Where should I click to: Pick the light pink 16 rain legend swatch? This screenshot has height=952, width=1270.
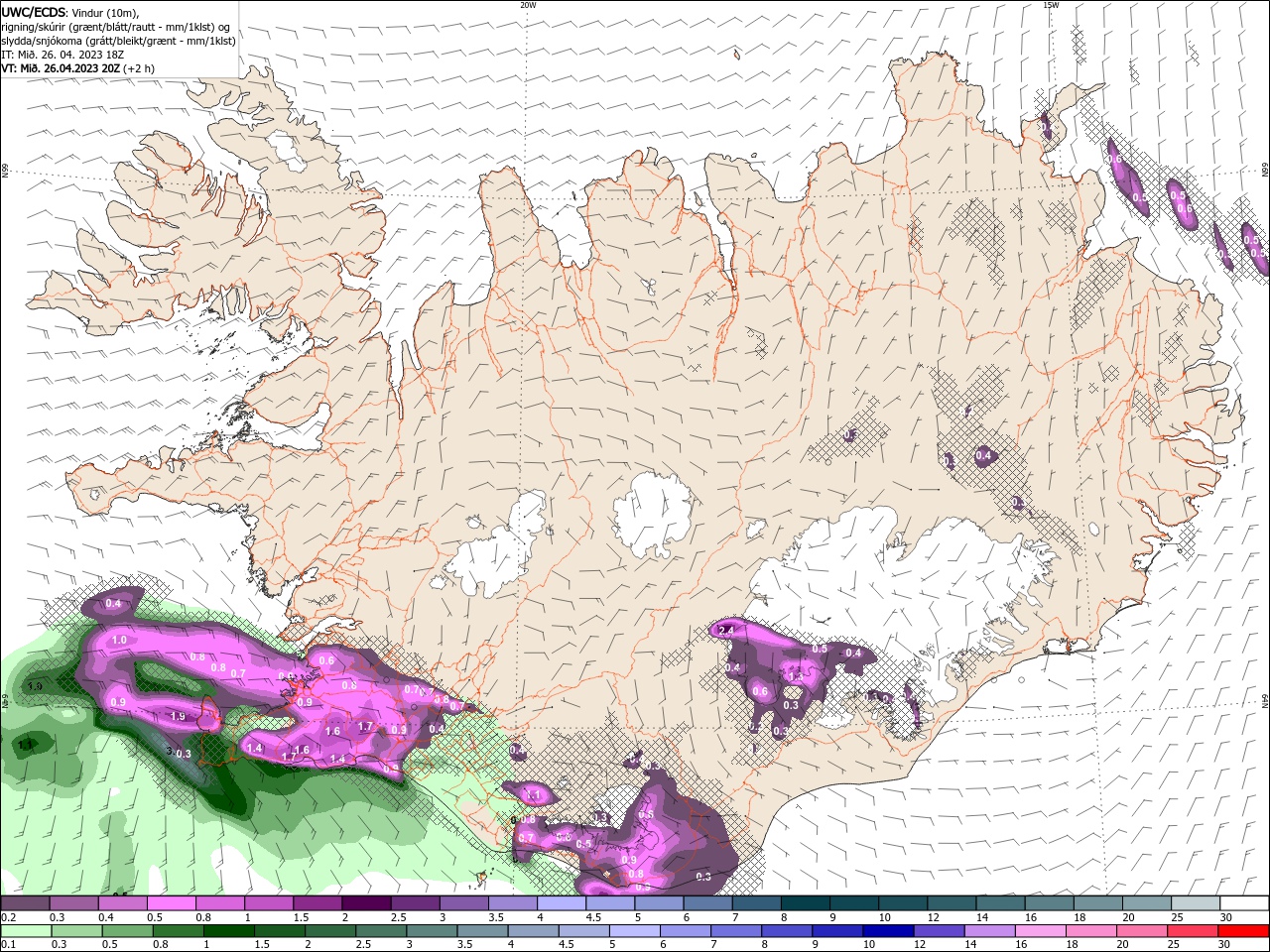pyautogui.click(x=1039, y=930)
